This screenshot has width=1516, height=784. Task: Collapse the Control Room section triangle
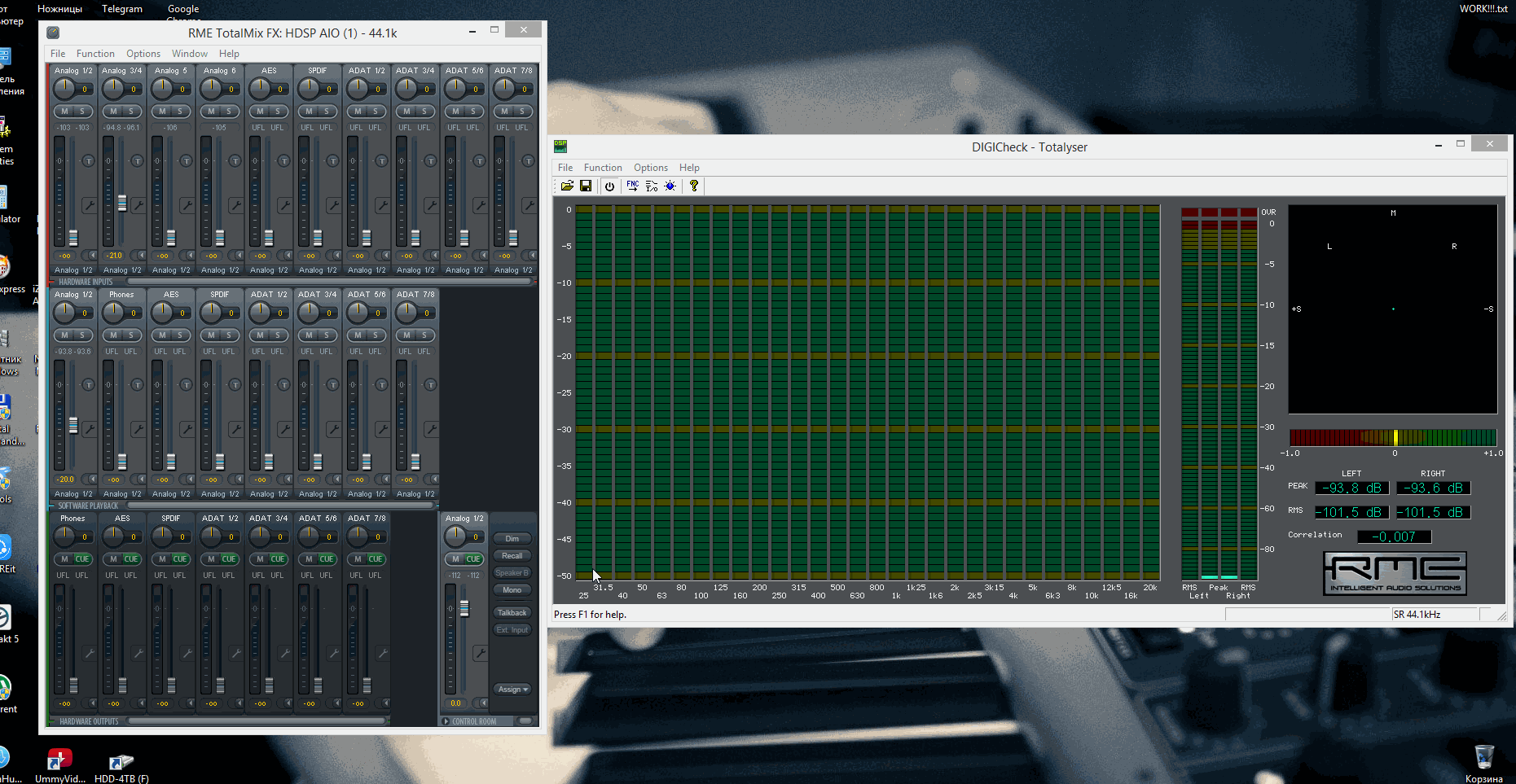click(x=446, y=721)
